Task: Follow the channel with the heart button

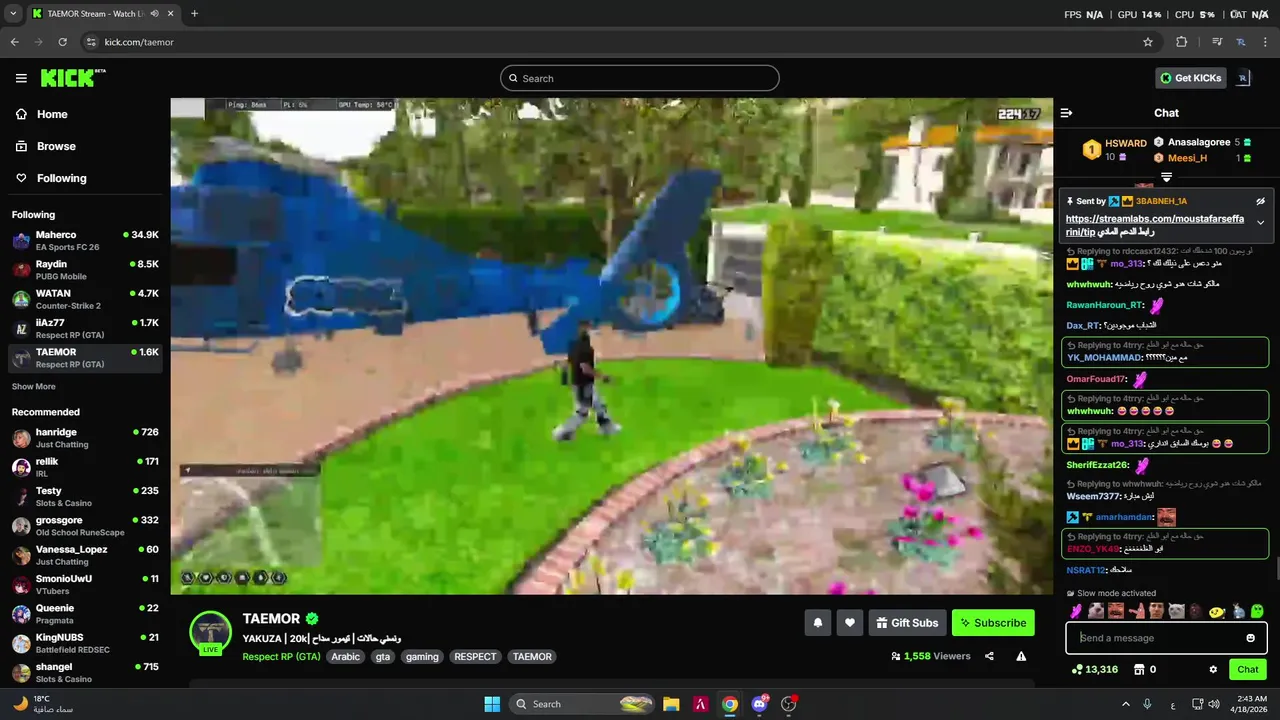Action: pyautogui.click(x=850, y=623)
